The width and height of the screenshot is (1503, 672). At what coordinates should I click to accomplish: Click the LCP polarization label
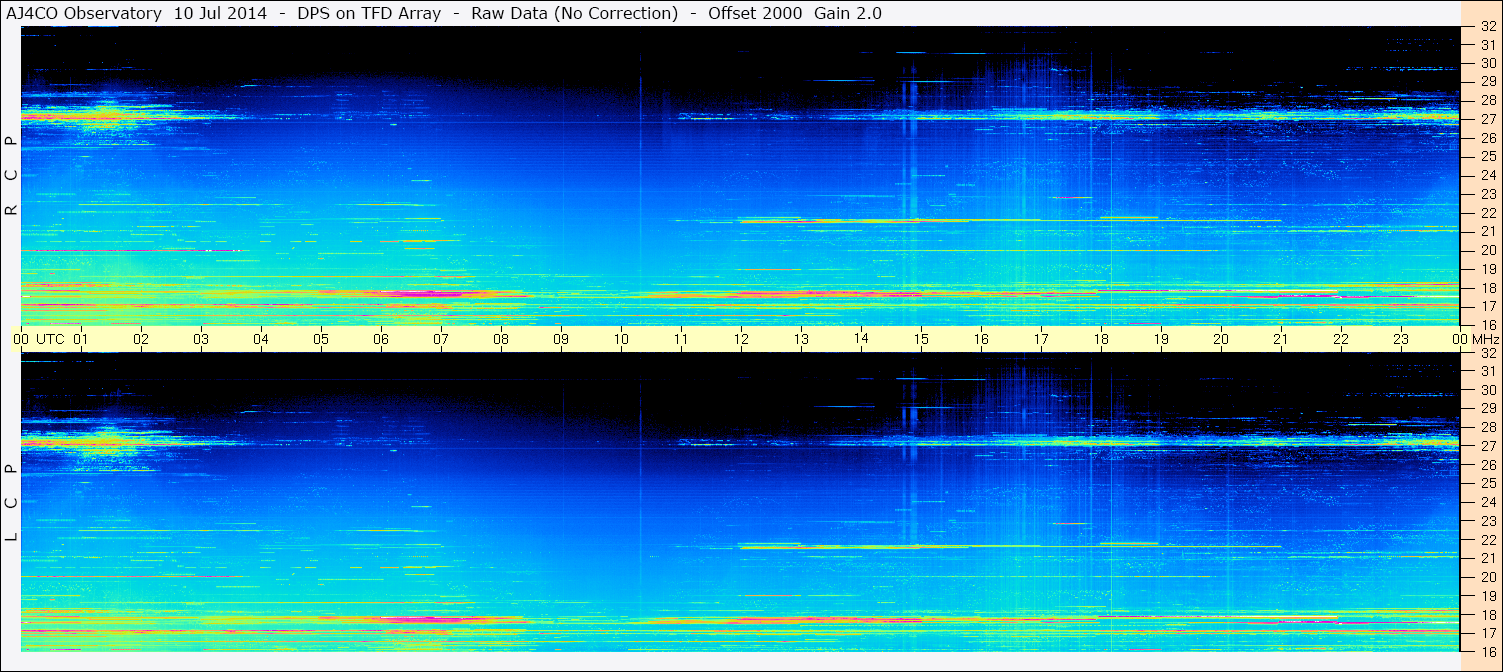(11, 503)
